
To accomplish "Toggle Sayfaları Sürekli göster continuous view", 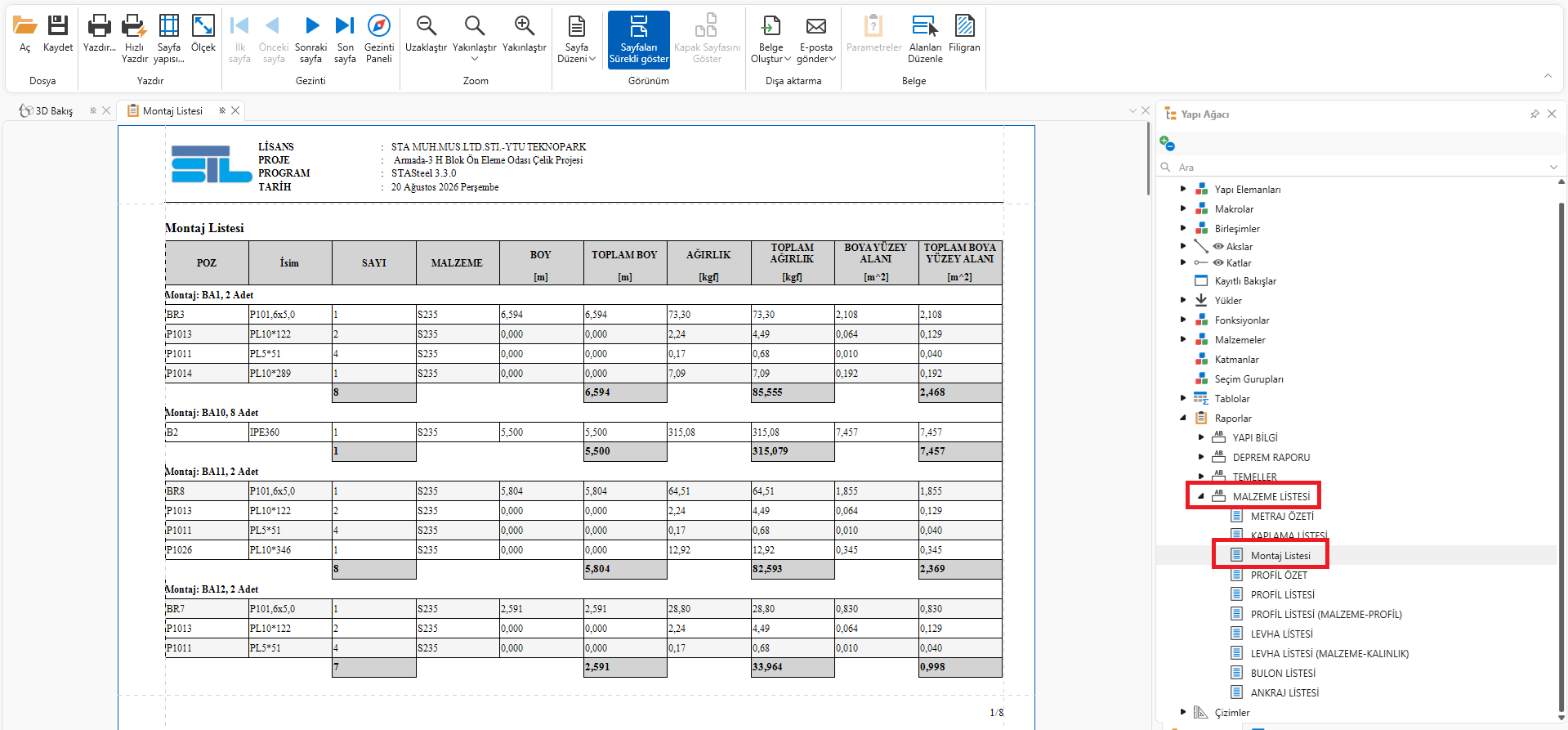I will pyautogui.click(x=639, y=39).
